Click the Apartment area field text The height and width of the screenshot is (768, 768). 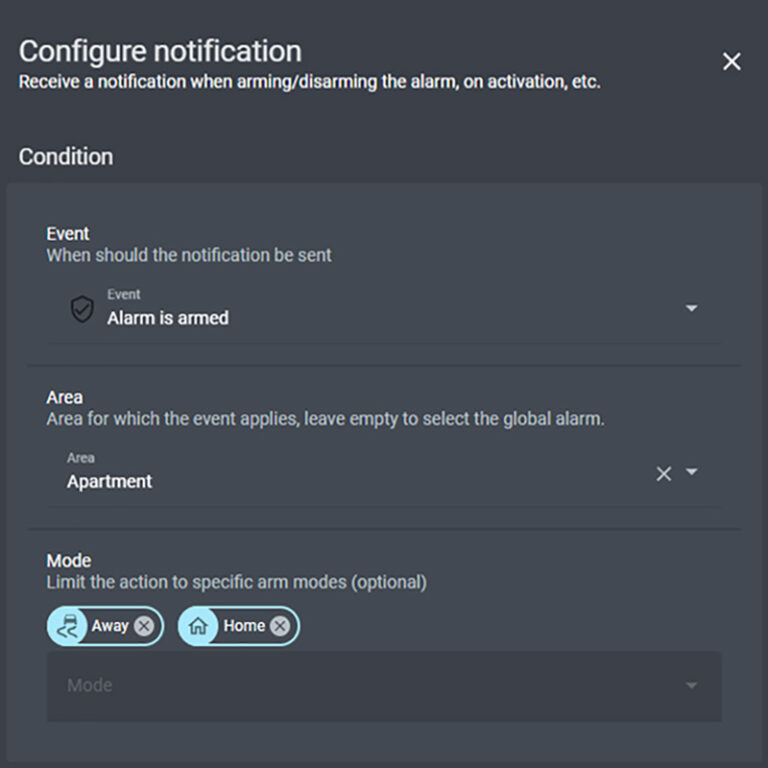[x=110, y=481]
